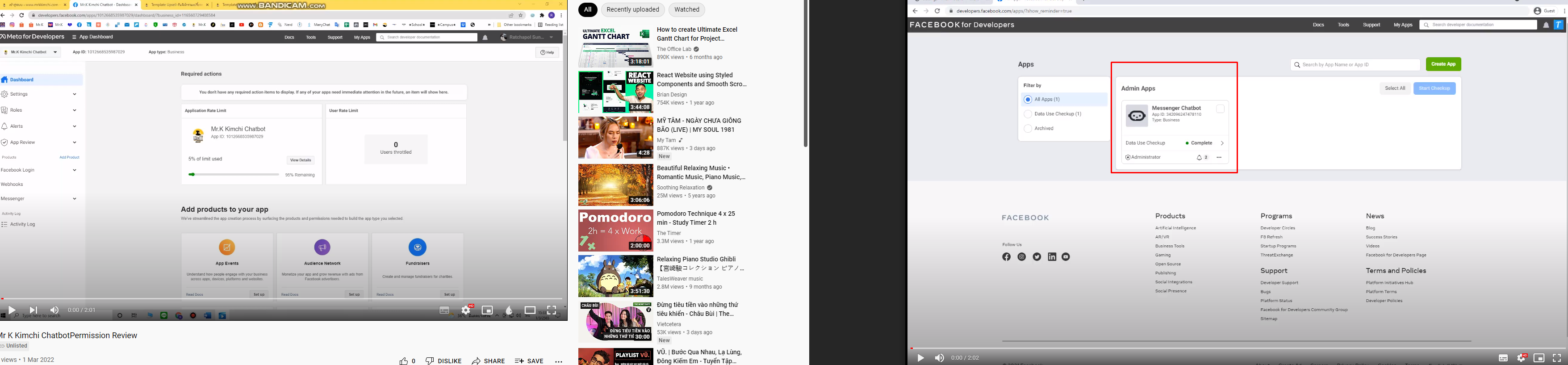The height and width of the screenshot is (365, 1568).
Task: Share the Mr K Kimchi video
Action: click(488, 361)
